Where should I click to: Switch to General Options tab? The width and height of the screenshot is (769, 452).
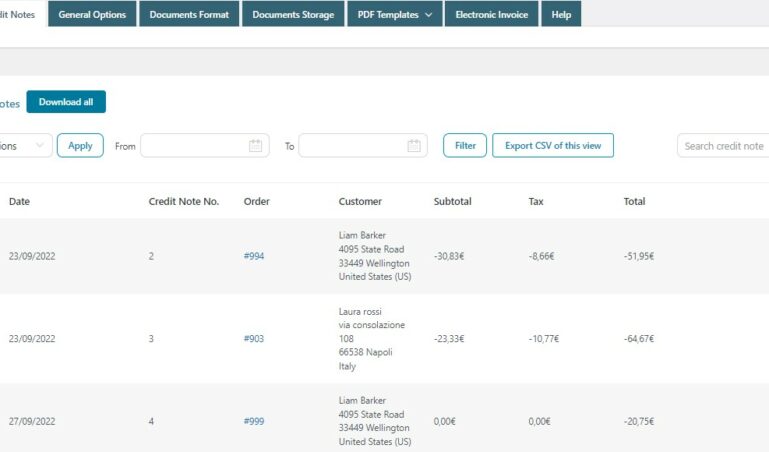click(92, 14)
